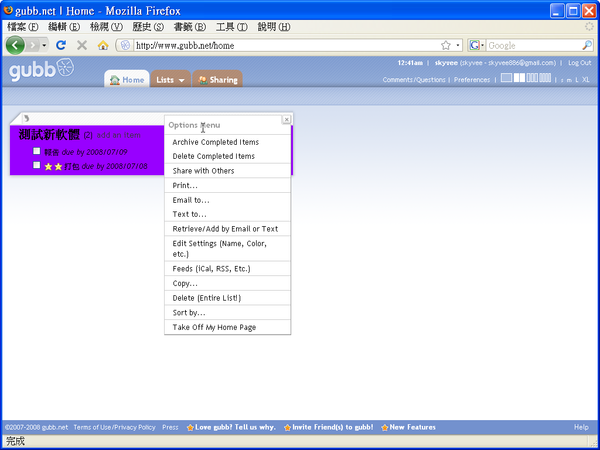The image size is (600, 450).
Task: Set text size to L
Action: pyautogui.click(x=577, y=80)
